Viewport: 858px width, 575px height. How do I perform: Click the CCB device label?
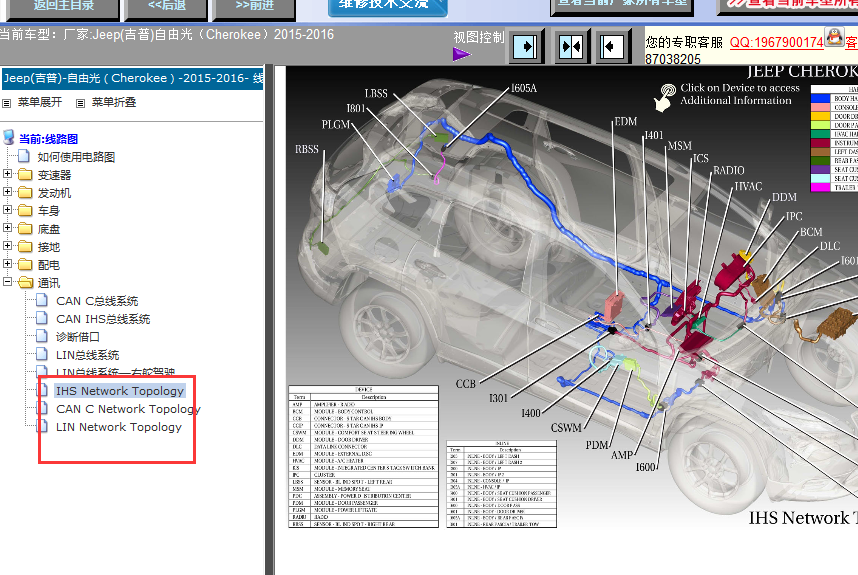point(466,384)
